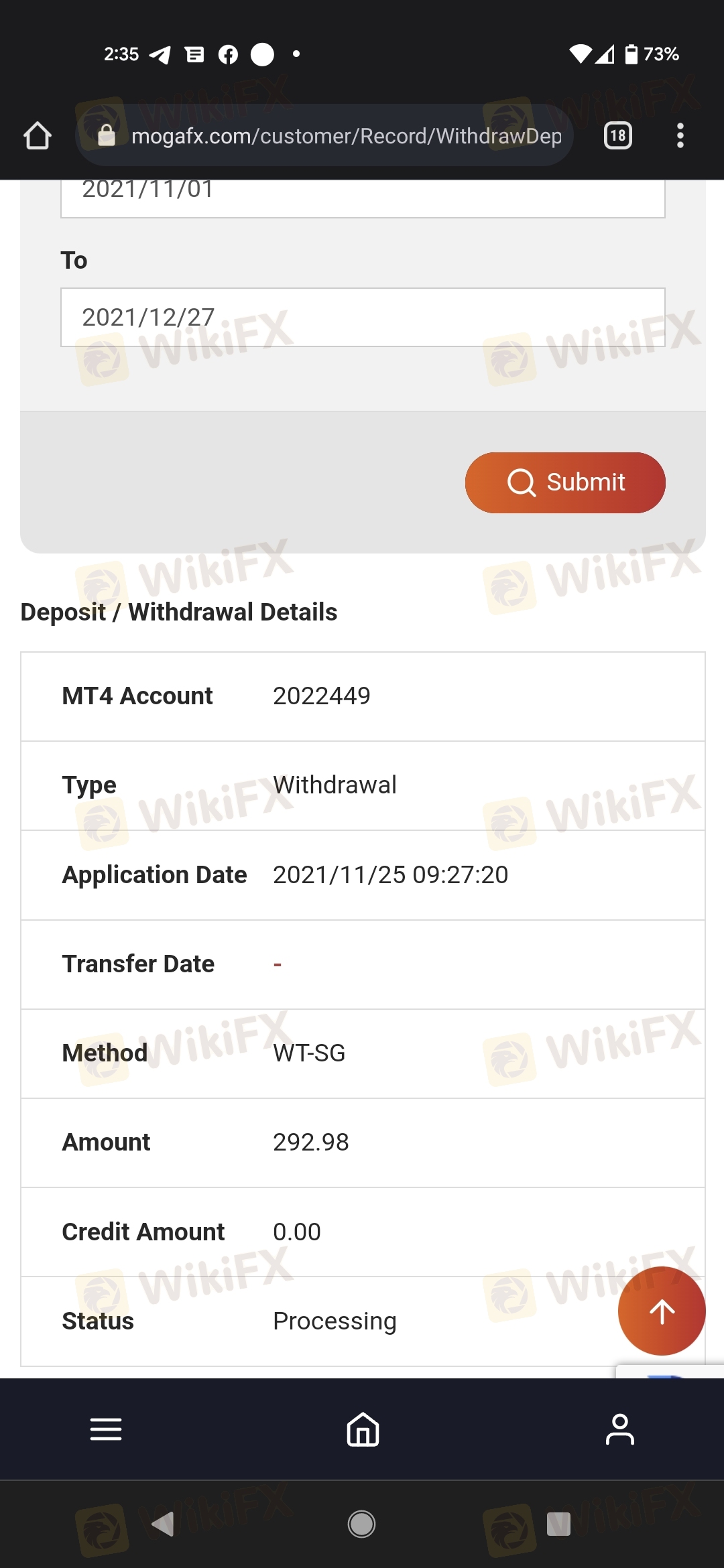724x1568 pixels.
Task: Tap the Telegram notification icon in status bar
Action: (x=160, y=54)
